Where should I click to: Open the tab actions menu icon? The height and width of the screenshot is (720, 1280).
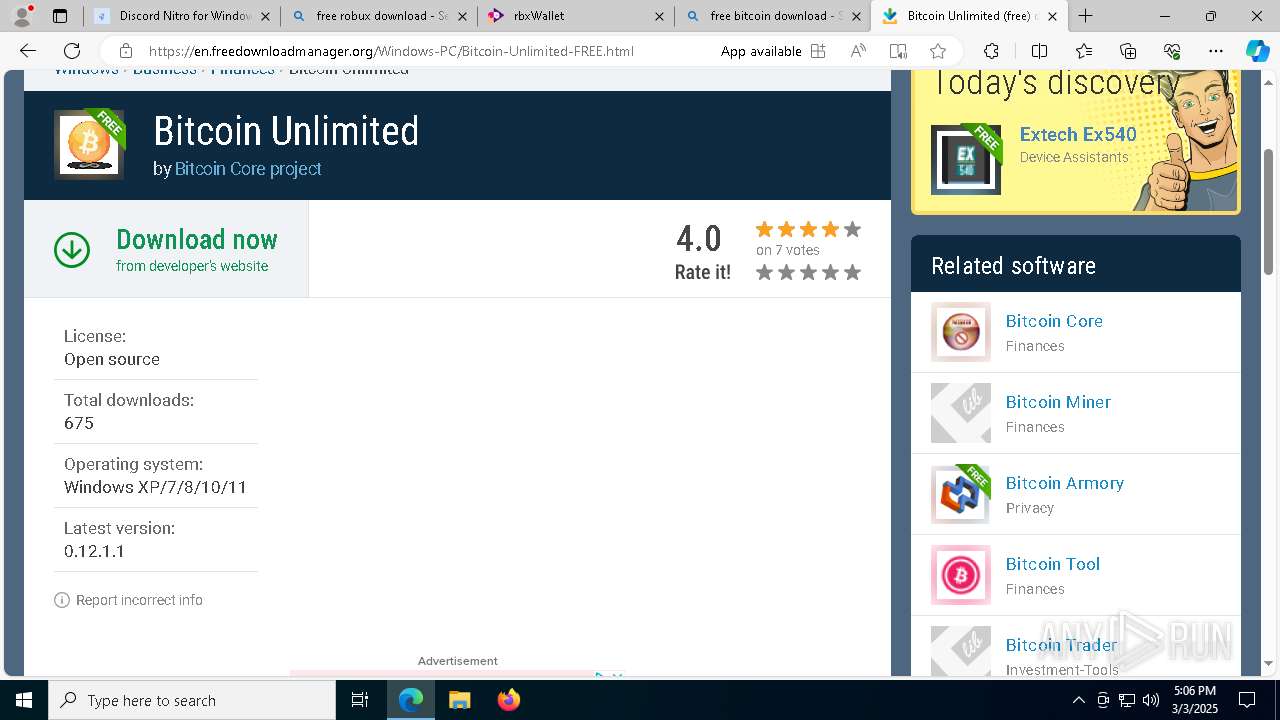pyautogui.click(x=60, y=16)
